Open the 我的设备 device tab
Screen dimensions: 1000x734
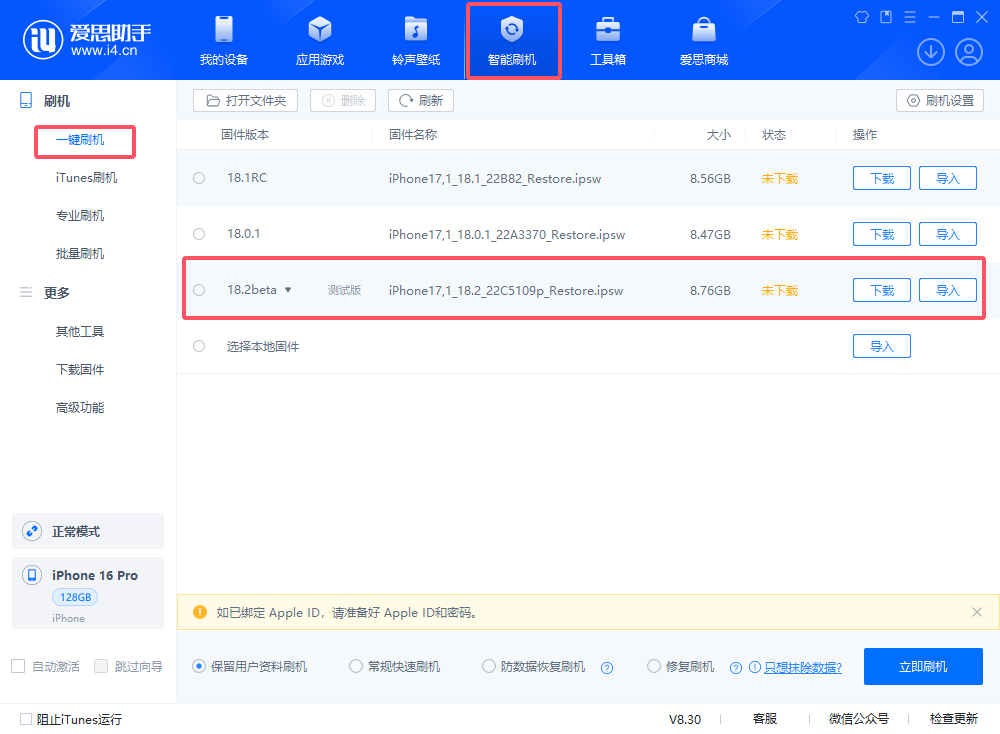[x=224, y=41]
